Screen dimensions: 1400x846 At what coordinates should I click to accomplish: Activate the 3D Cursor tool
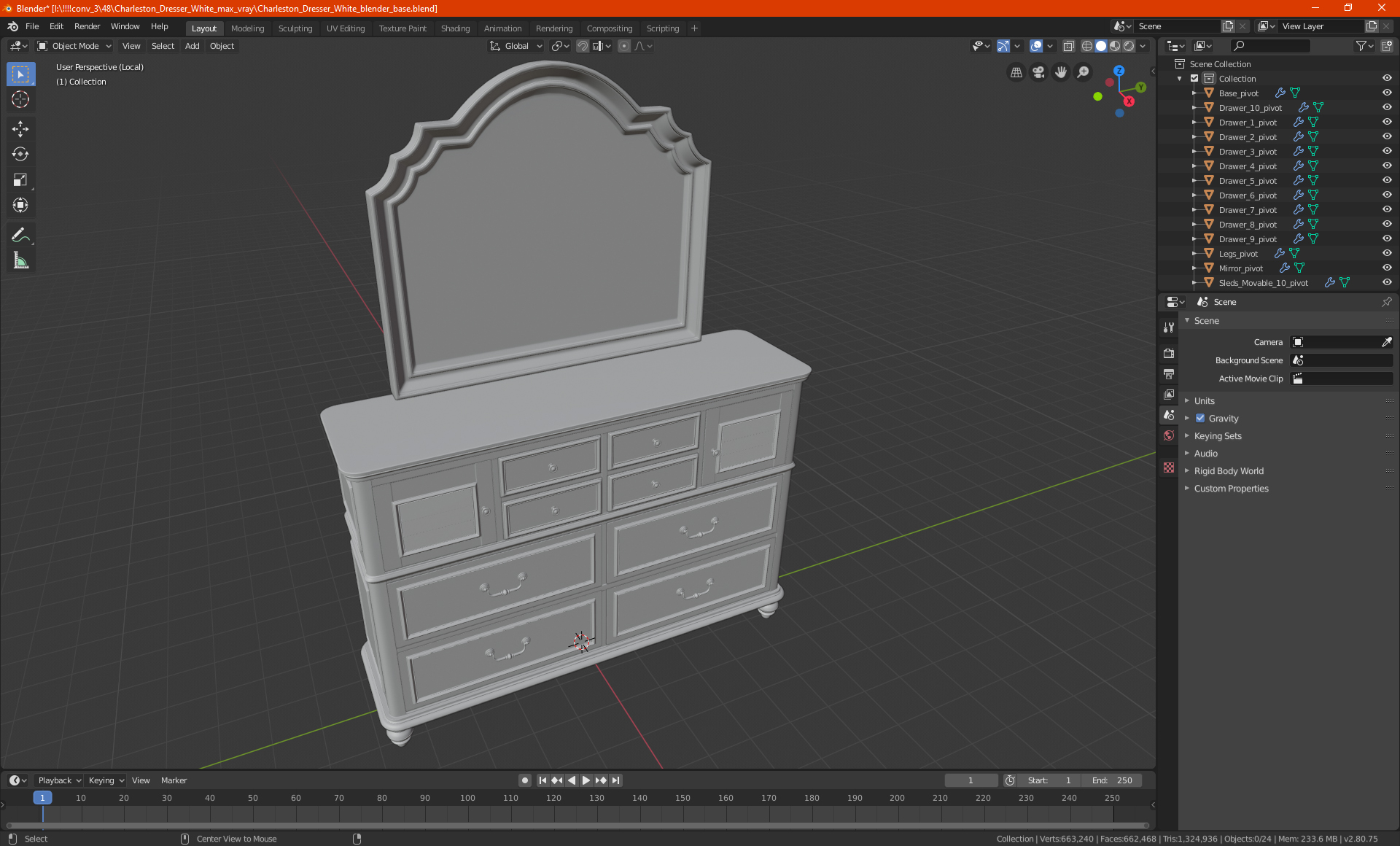coord(20,99)
